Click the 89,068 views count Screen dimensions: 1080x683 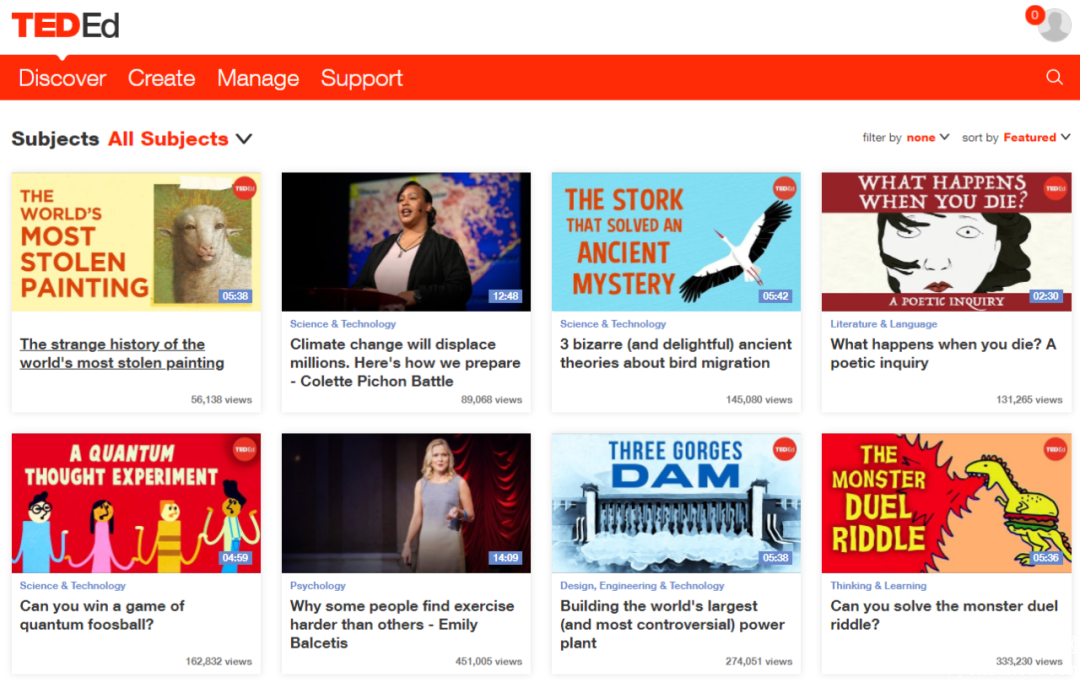click(491, 399)
